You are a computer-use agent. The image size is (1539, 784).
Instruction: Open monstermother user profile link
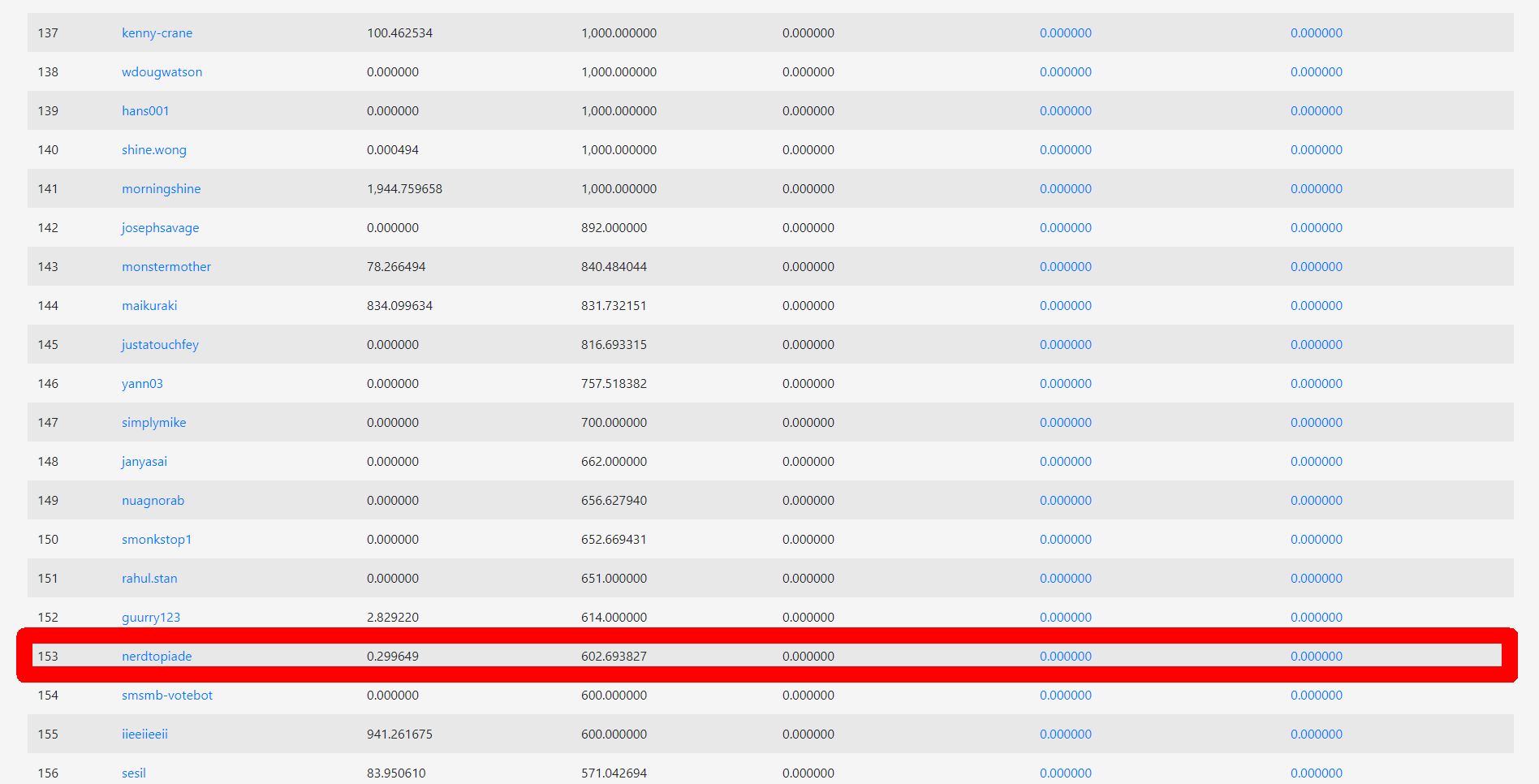166,267
